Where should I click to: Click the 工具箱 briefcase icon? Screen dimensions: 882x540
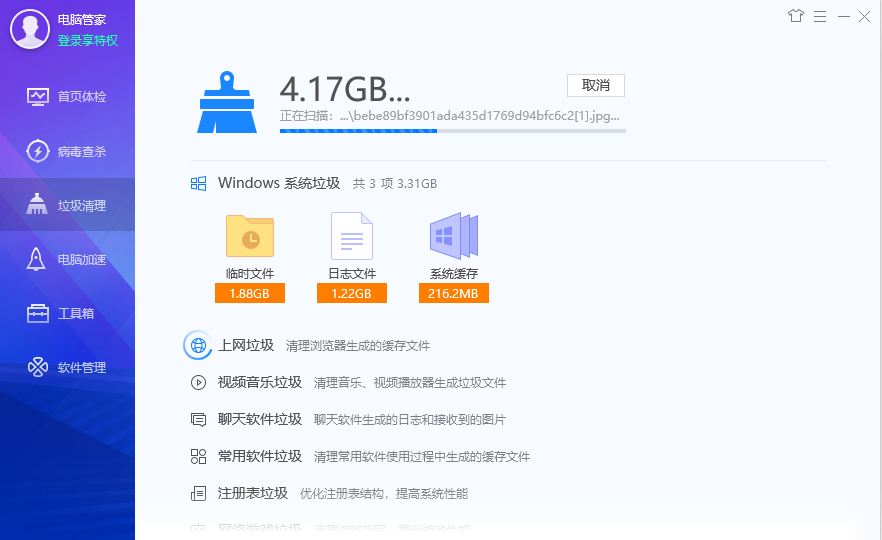pyautogui.click(x=38, y=313)
